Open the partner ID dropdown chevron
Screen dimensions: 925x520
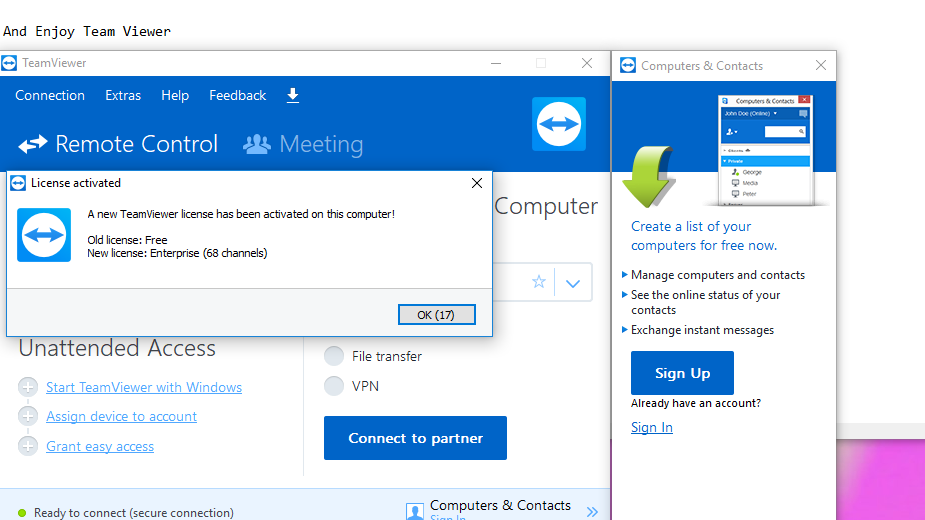click(x=573, y=283)
